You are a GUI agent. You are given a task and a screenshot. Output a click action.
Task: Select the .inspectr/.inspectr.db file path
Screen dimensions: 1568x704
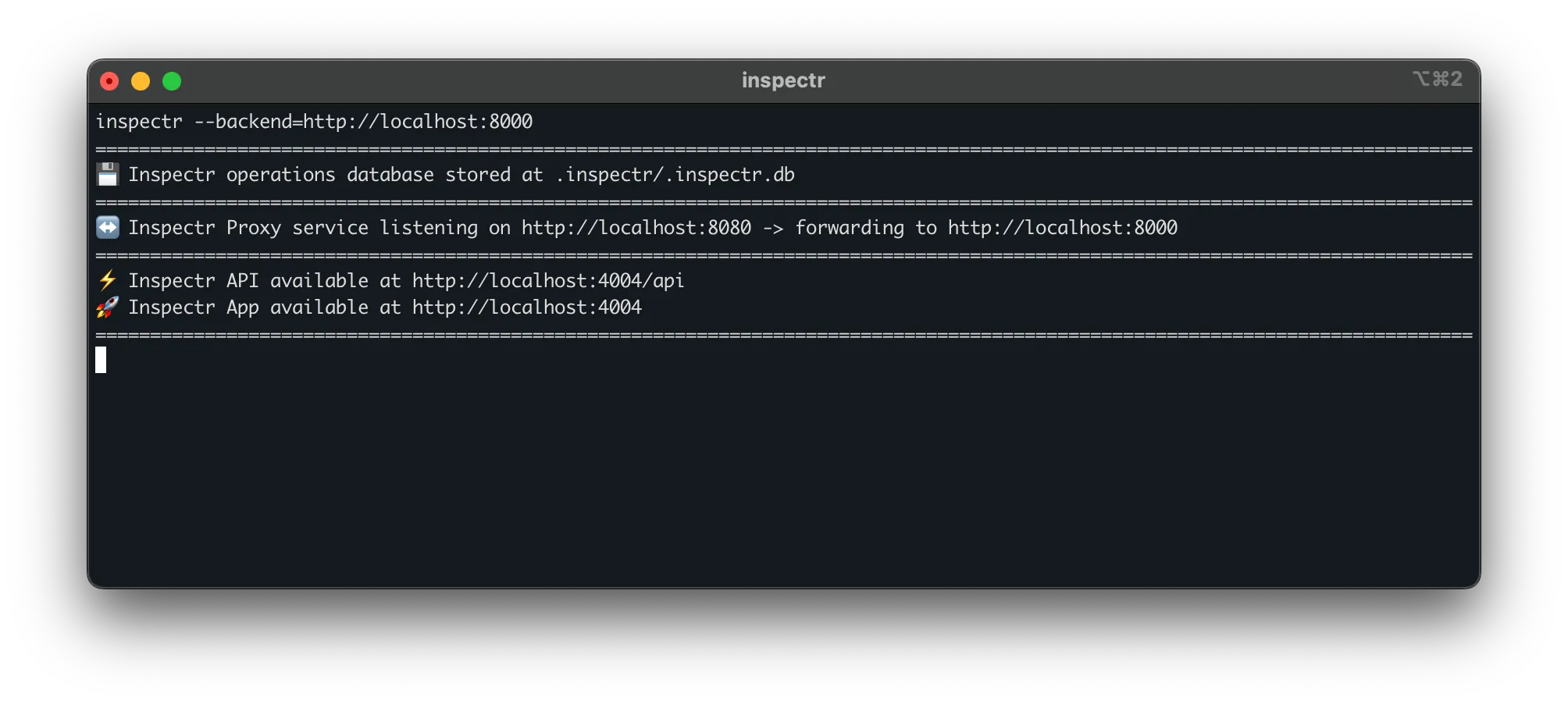[675, 174]
